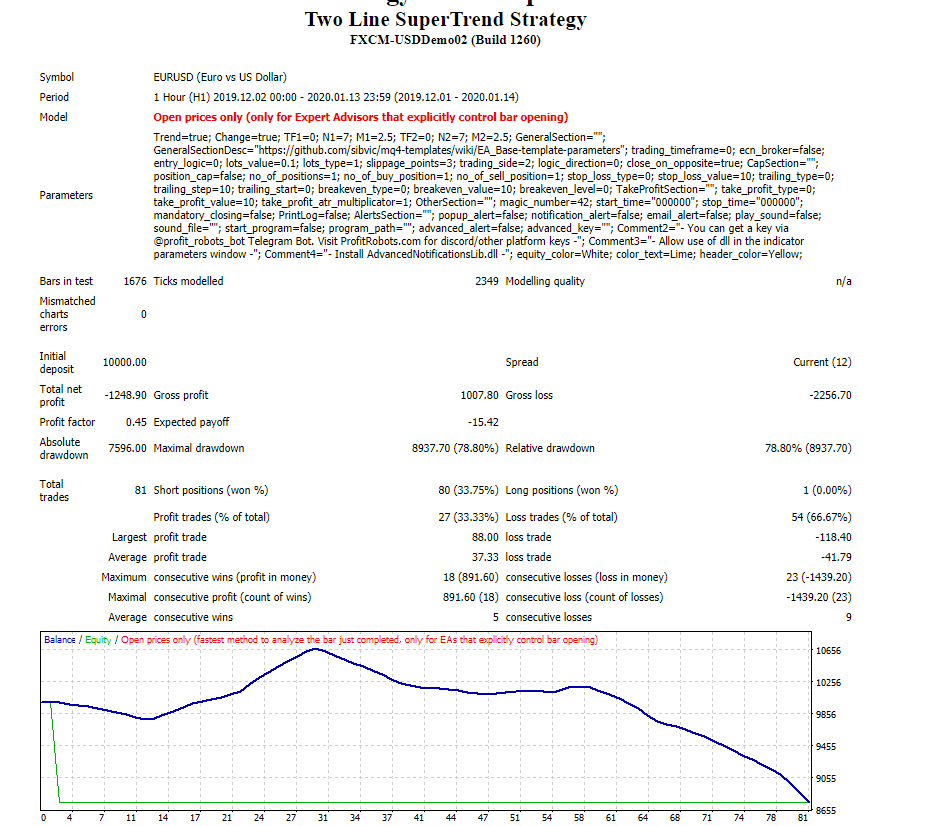Click the Modelling quality n/a value

coord(843,281)
